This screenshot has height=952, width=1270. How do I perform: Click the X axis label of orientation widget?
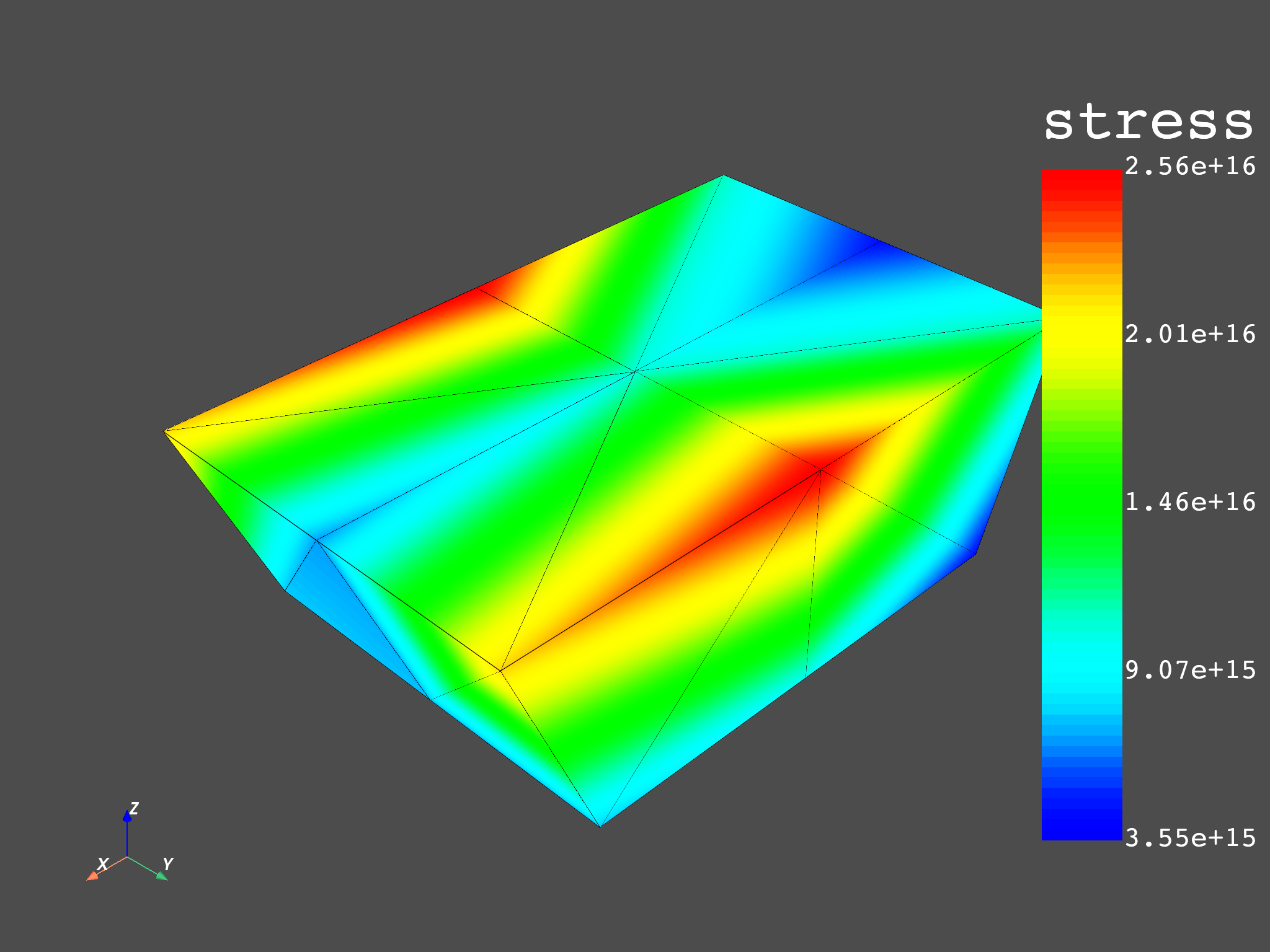(103, 864)
